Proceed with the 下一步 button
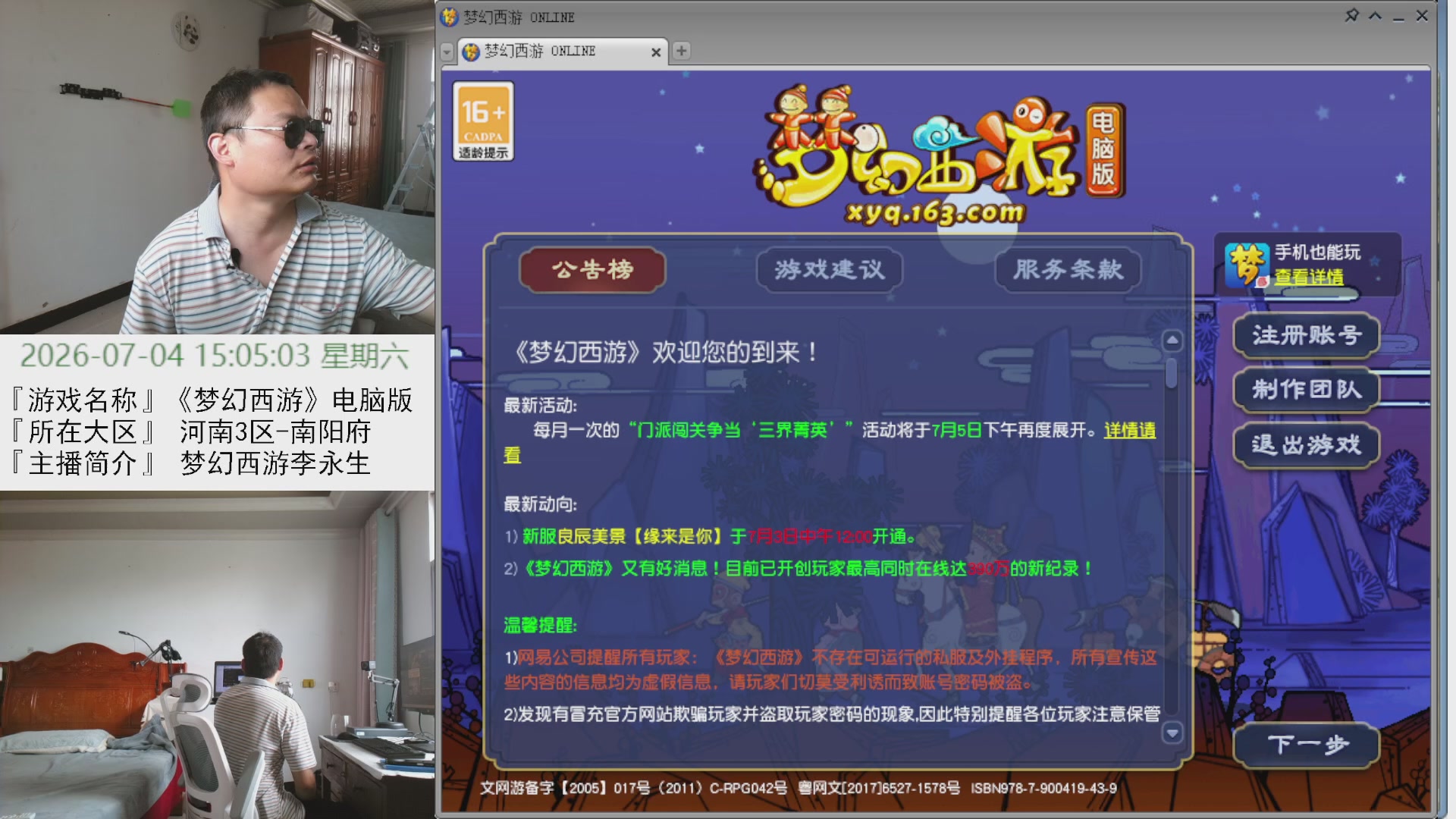This screenshot has height=819, width=1456. click(1307, 745)
